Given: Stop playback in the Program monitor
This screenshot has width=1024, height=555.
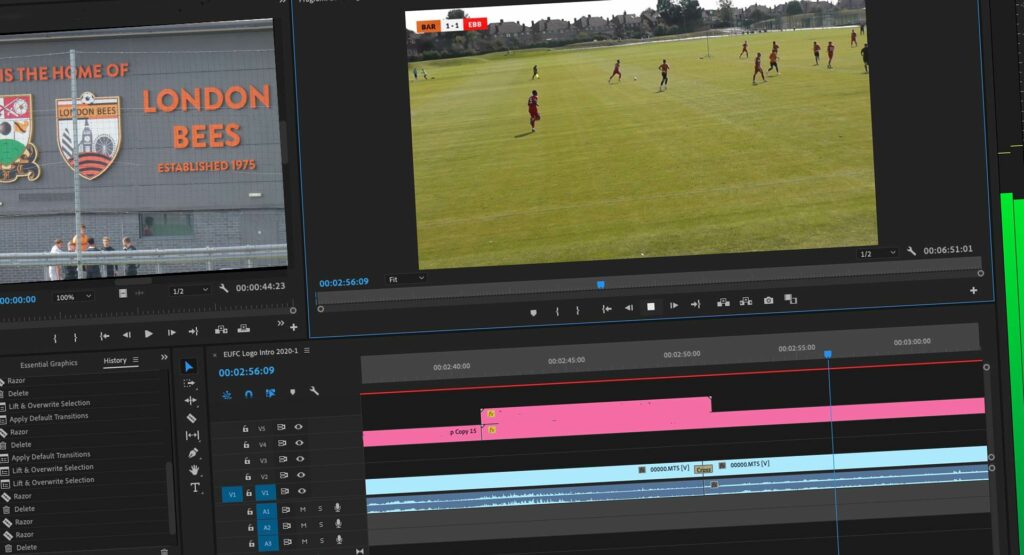Looking at the screenshot, I should pyautogui.click(x=650, y=307).
